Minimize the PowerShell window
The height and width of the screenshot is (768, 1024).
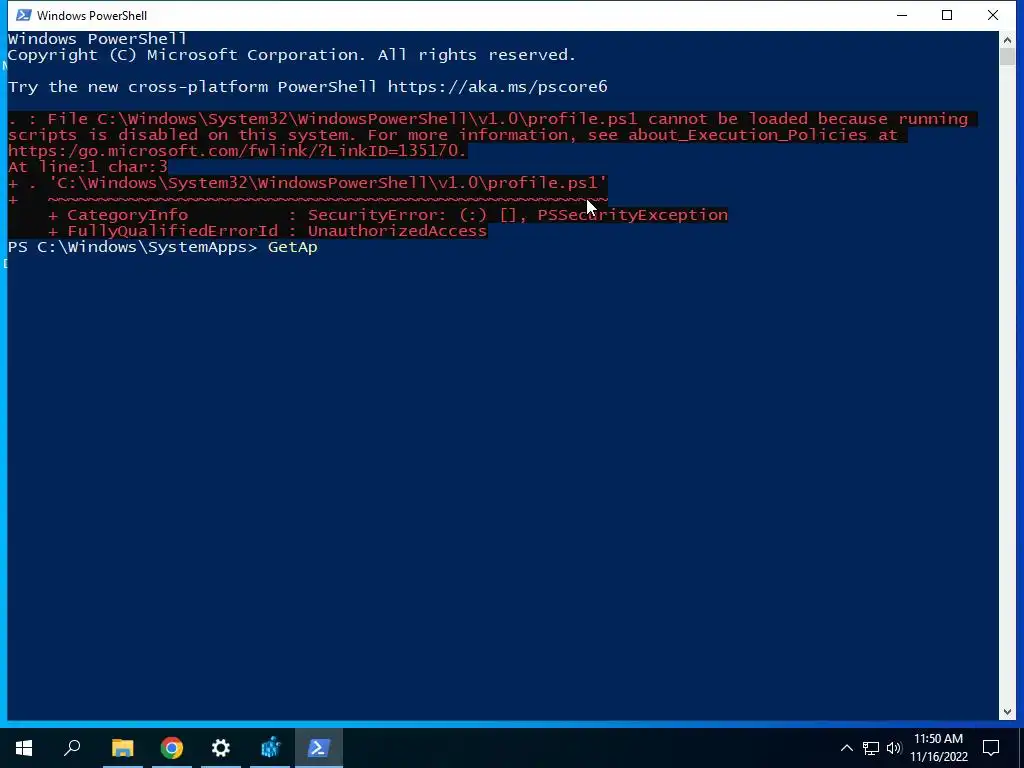(902, 15)
